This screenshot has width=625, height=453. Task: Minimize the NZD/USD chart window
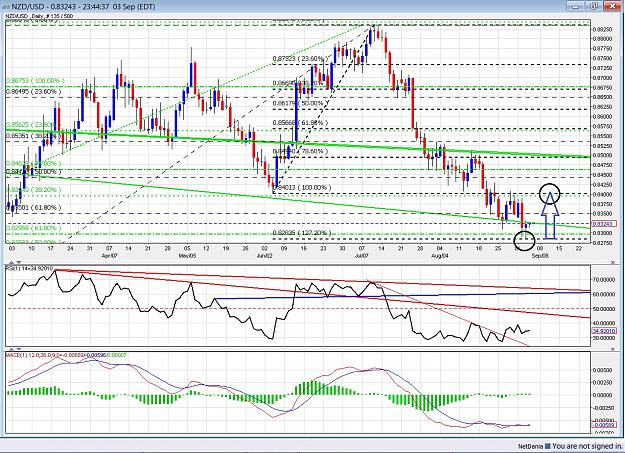[x=576, y=6]
